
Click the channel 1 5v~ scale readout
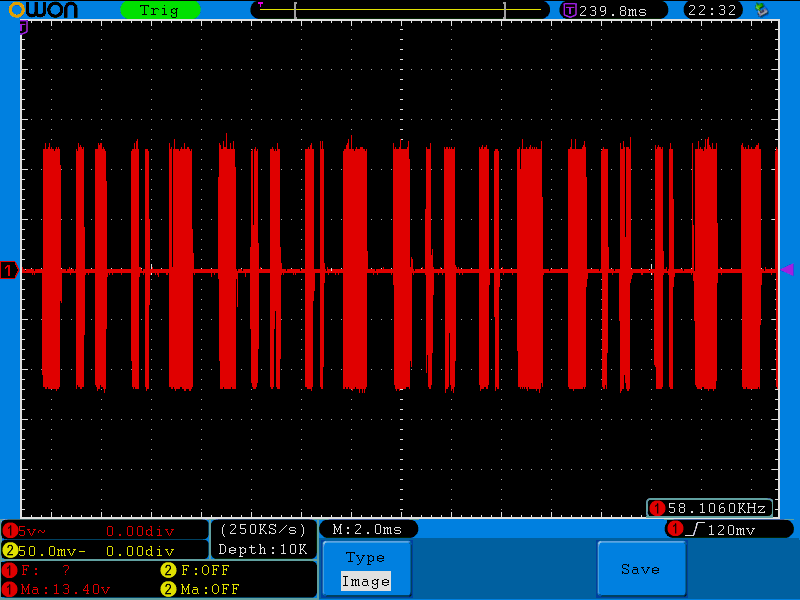click(32, 531)
